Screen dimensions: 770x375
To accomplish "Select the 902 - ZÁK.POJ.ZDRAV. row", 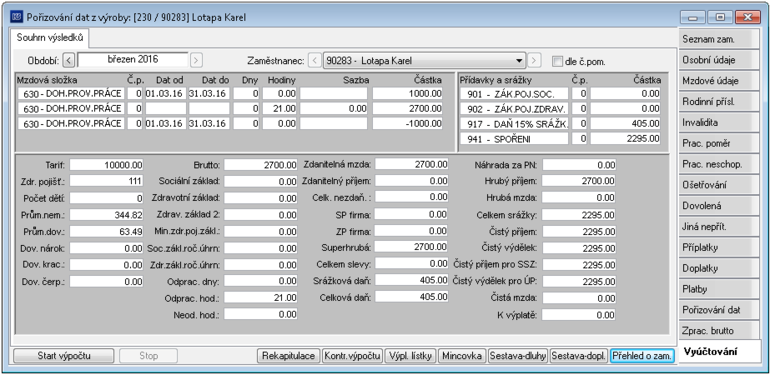I will [561, 108].
